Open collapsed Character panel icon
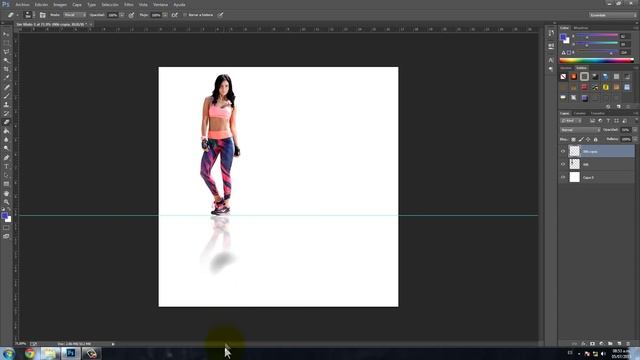The height and width of the screenshot is (360, 640). (x=551, y=60)
